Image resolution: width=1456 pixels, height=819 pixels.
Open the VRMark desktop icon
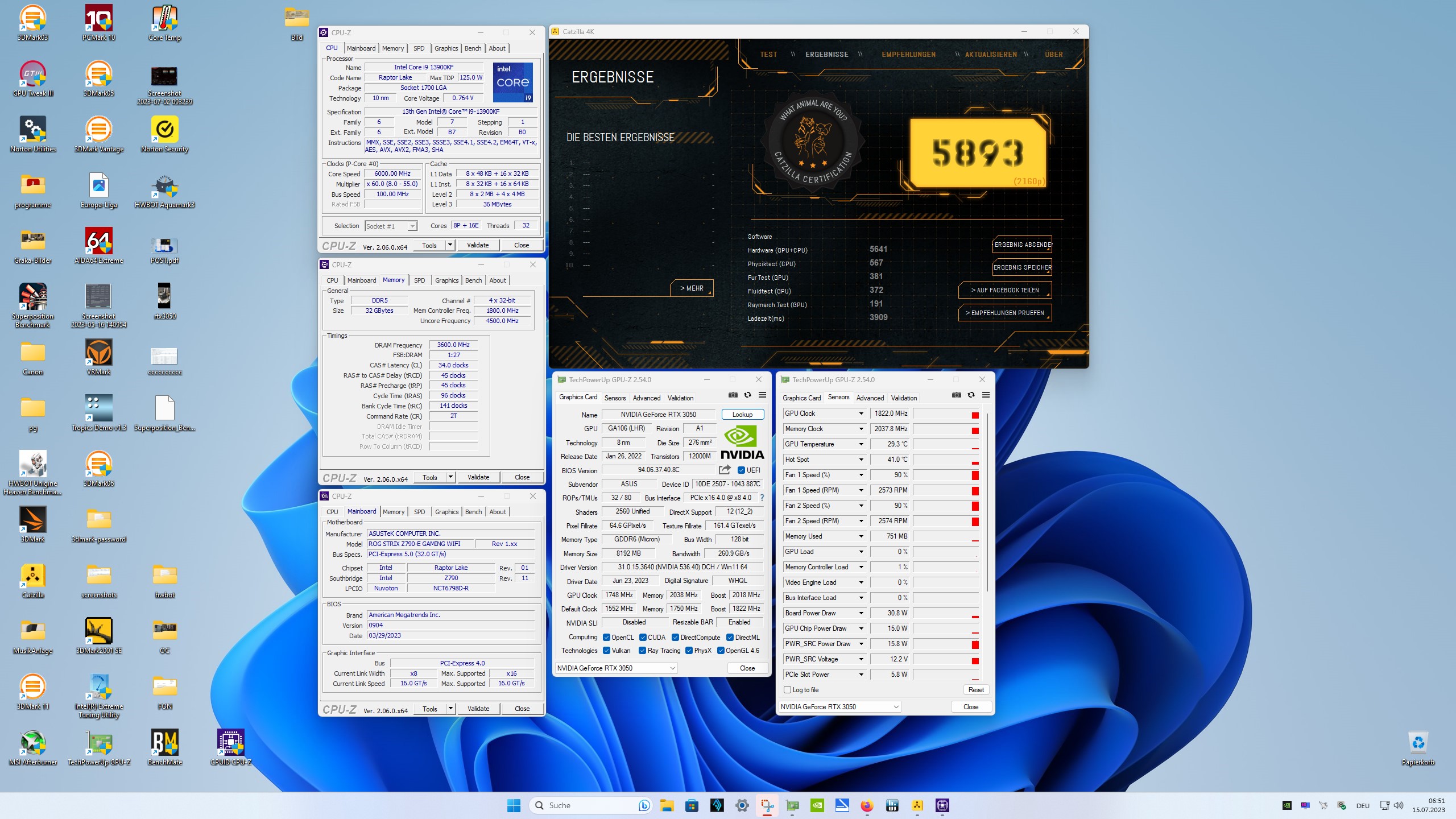(98, 358)
